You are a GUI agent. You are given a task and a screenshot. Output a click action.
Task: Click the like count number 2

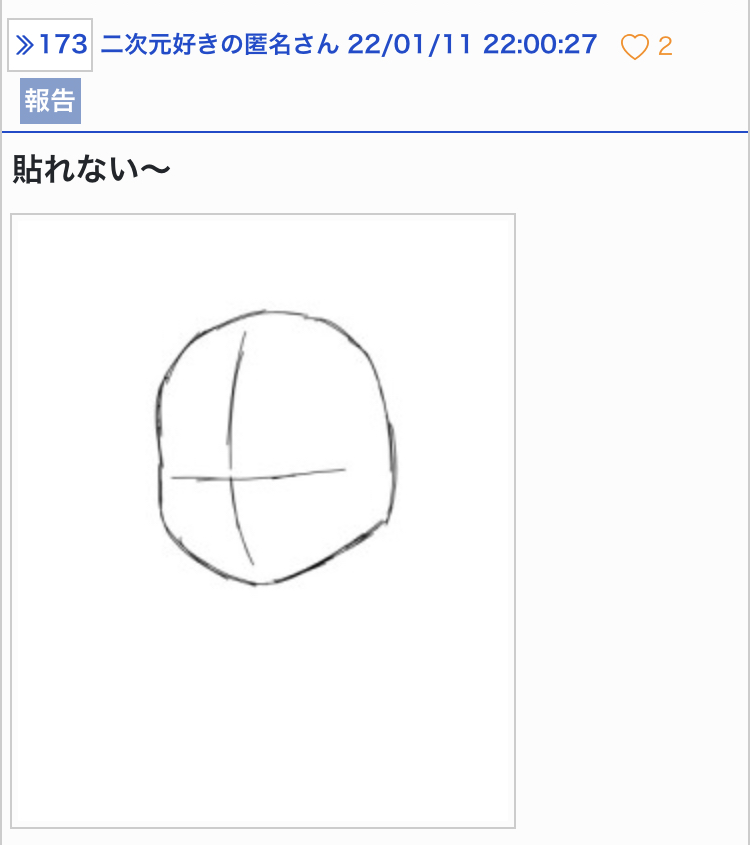point(665,46)
